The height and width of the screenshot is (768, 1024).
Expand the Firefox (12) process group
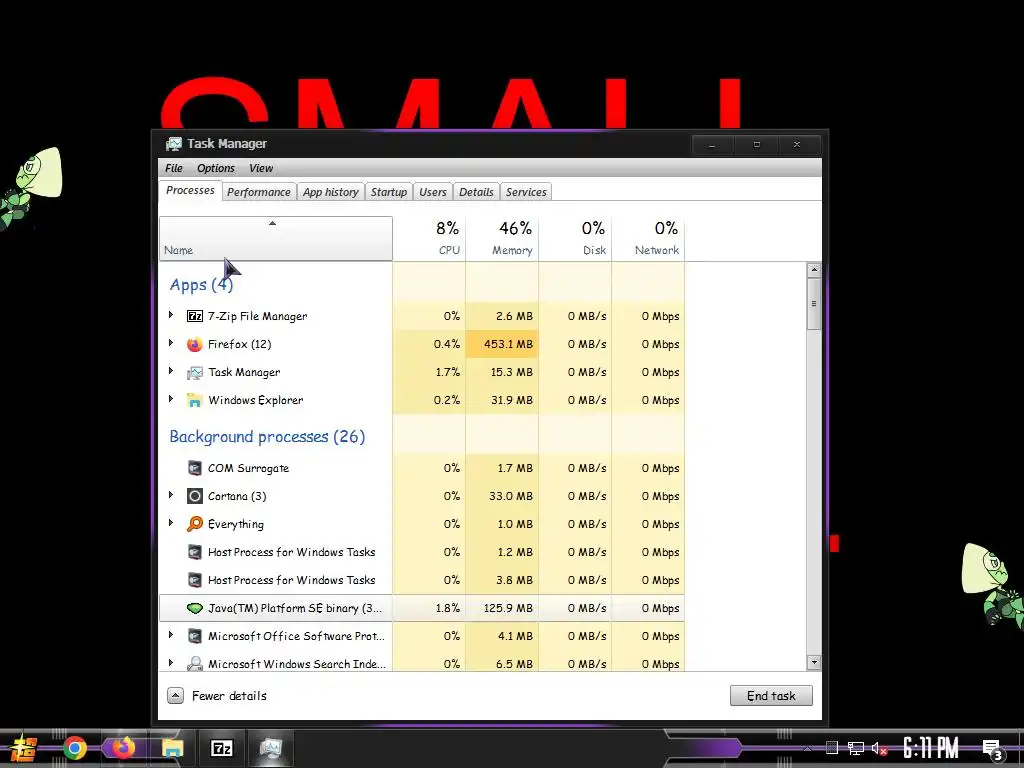coord(171,343)
